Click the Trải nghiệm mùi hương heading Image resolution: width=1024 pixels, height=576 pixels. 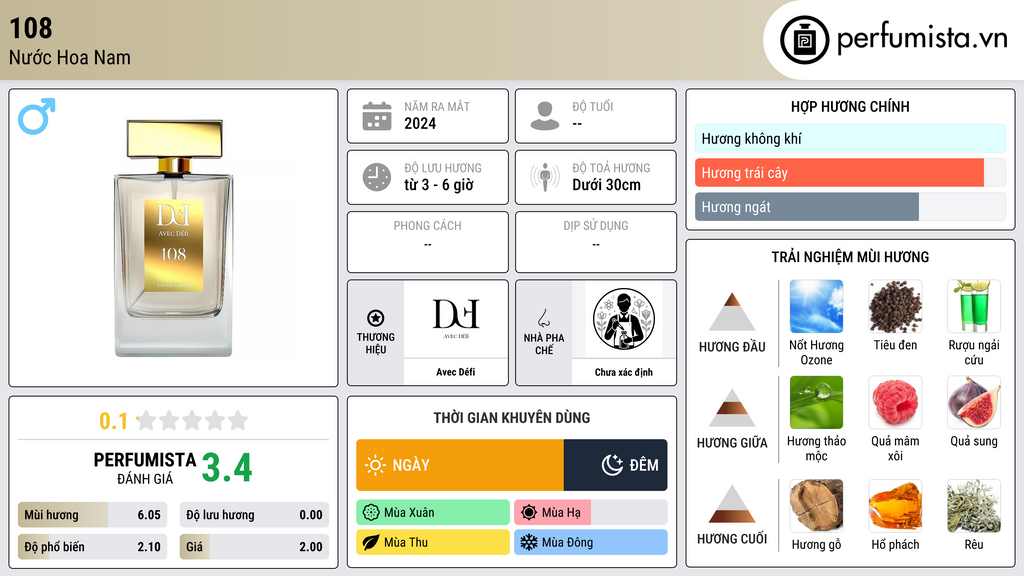click(x=850, y=257)
